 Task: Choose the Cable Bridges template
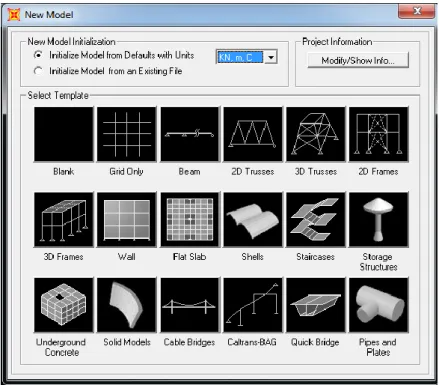click(x=190, y=305)
